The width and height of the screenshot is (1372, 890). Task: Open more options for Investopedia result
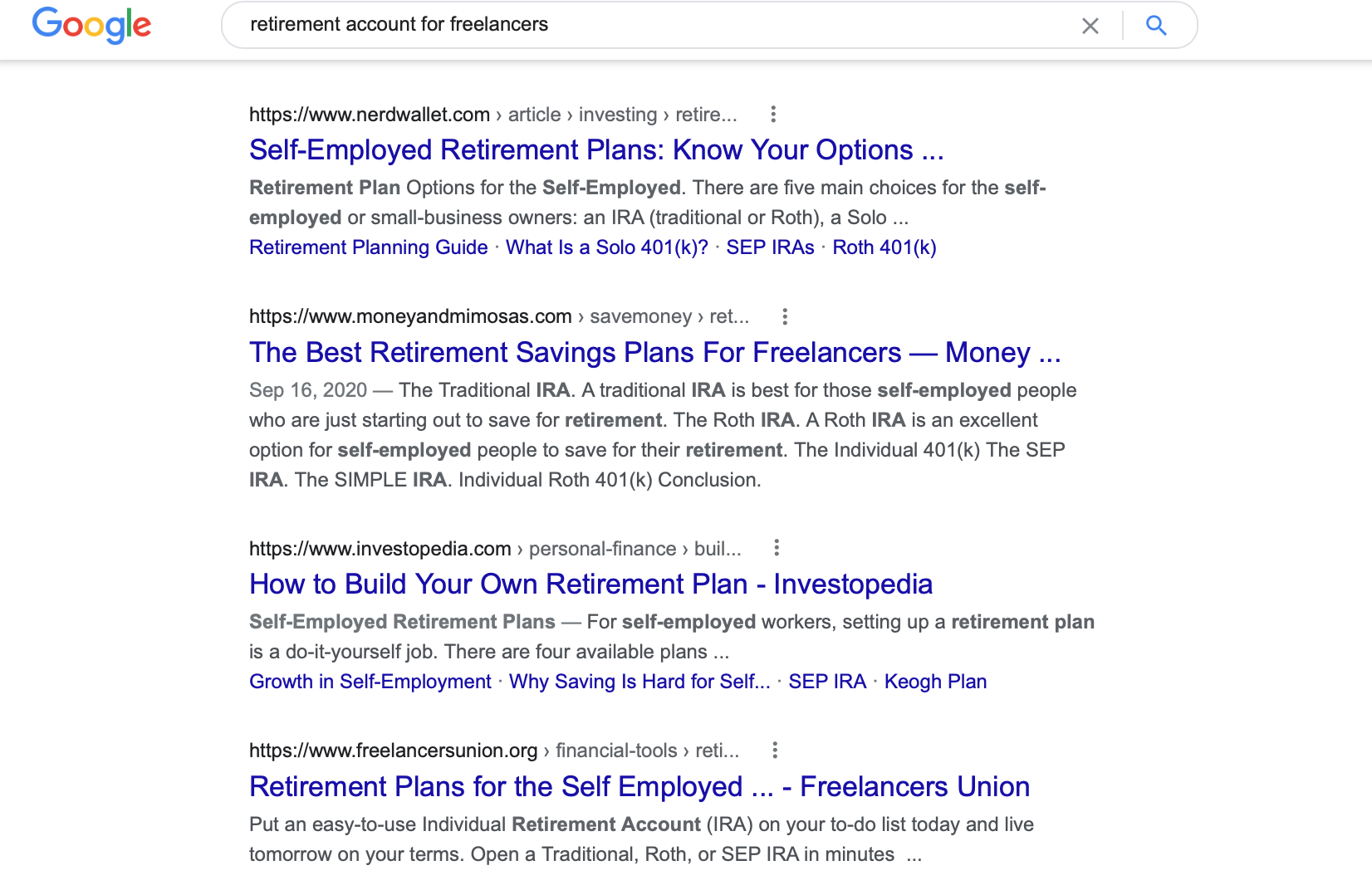coord(777,548)
